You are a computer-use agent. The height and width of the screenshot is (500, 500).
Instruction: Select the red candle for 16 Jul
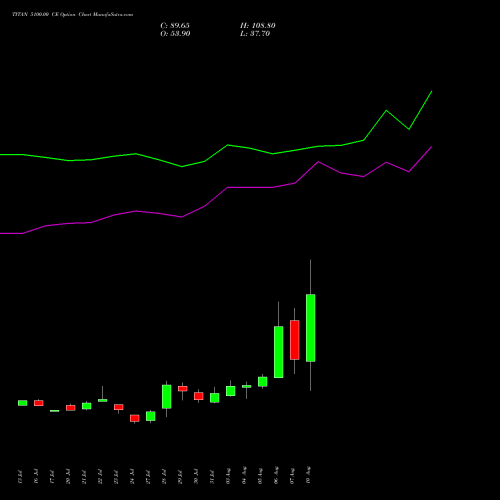point(39,403)
